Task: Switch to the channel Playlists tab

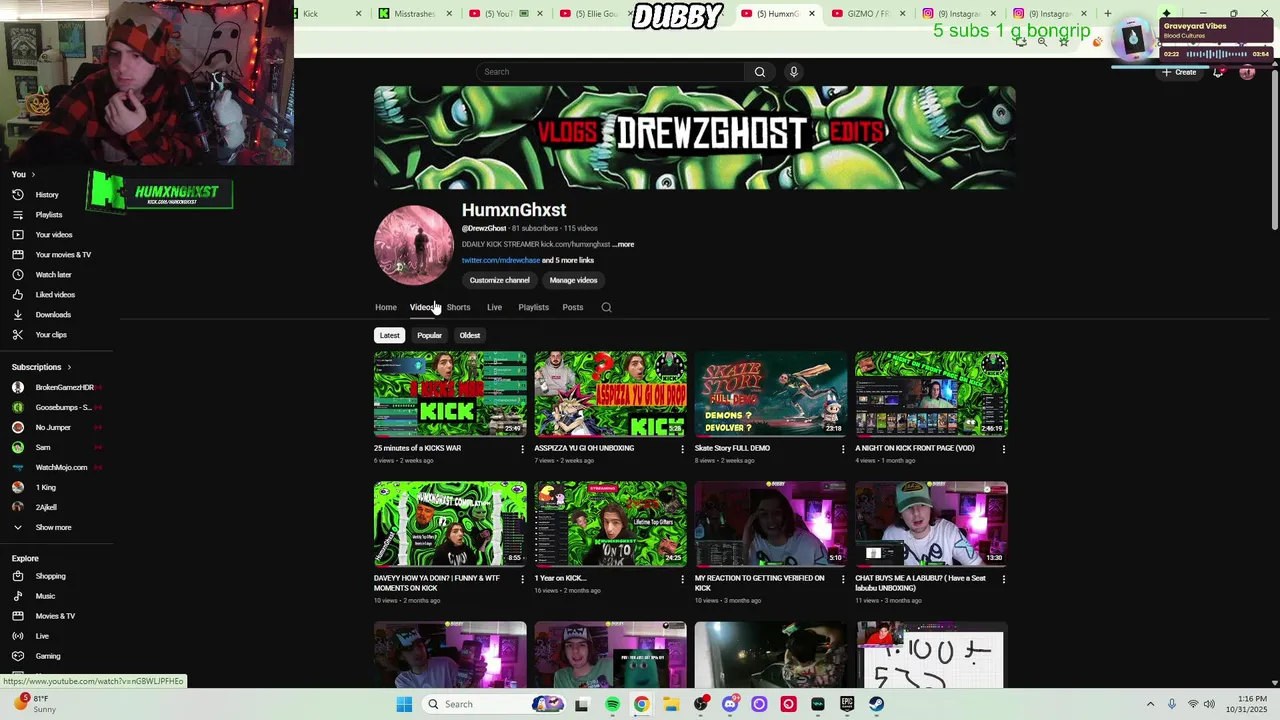Action: 533,307
